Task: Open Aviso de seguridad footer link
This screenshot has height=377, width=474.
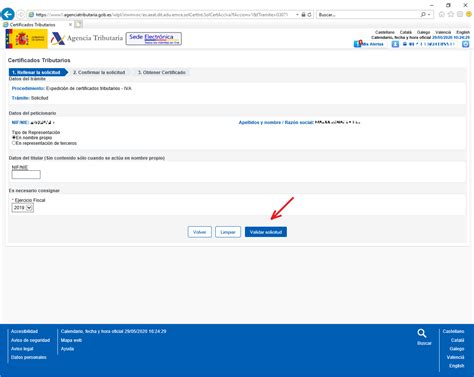Action: [x=30, y=340]
